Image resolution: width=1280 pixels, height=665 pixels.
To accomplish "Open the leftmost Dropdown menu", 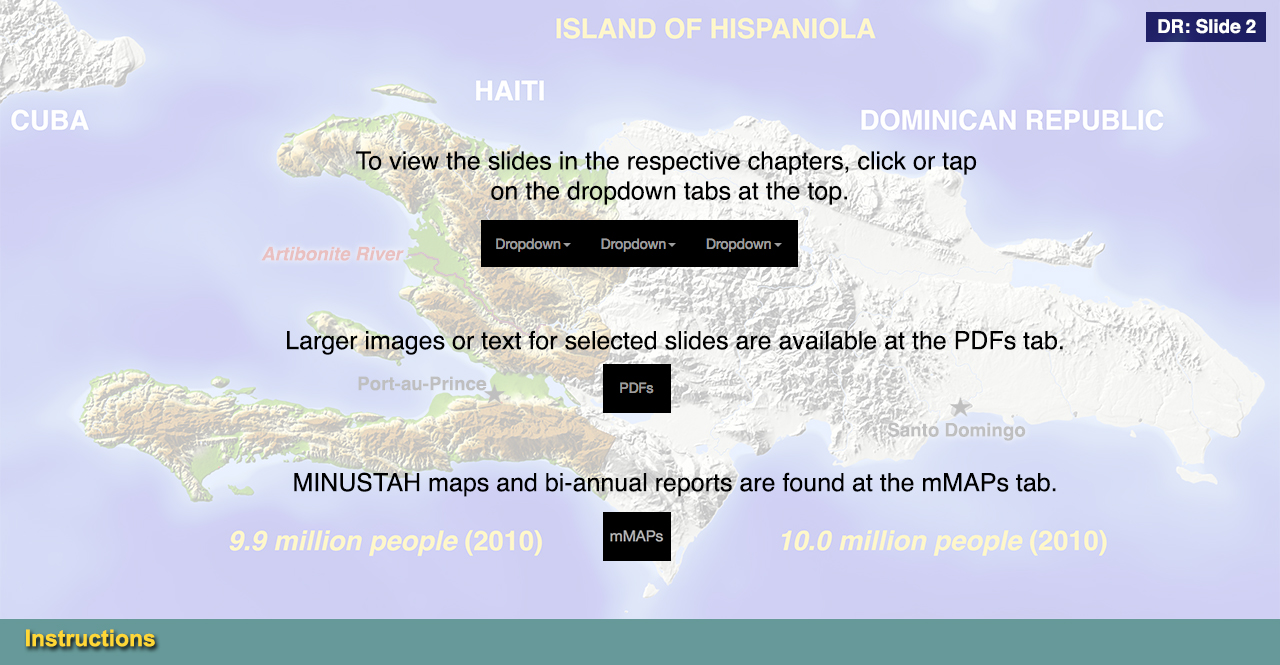I will click(x=533, y=244).
